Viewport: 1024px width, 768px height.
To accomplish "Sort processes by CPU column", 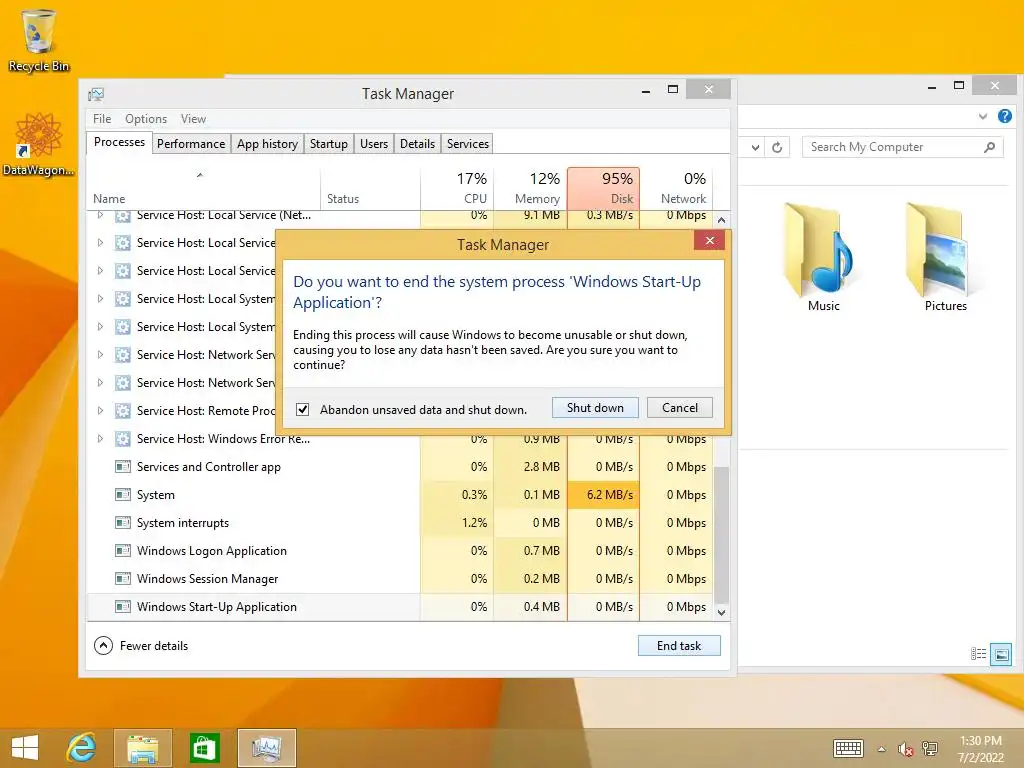I will click(x=457, y=188).
